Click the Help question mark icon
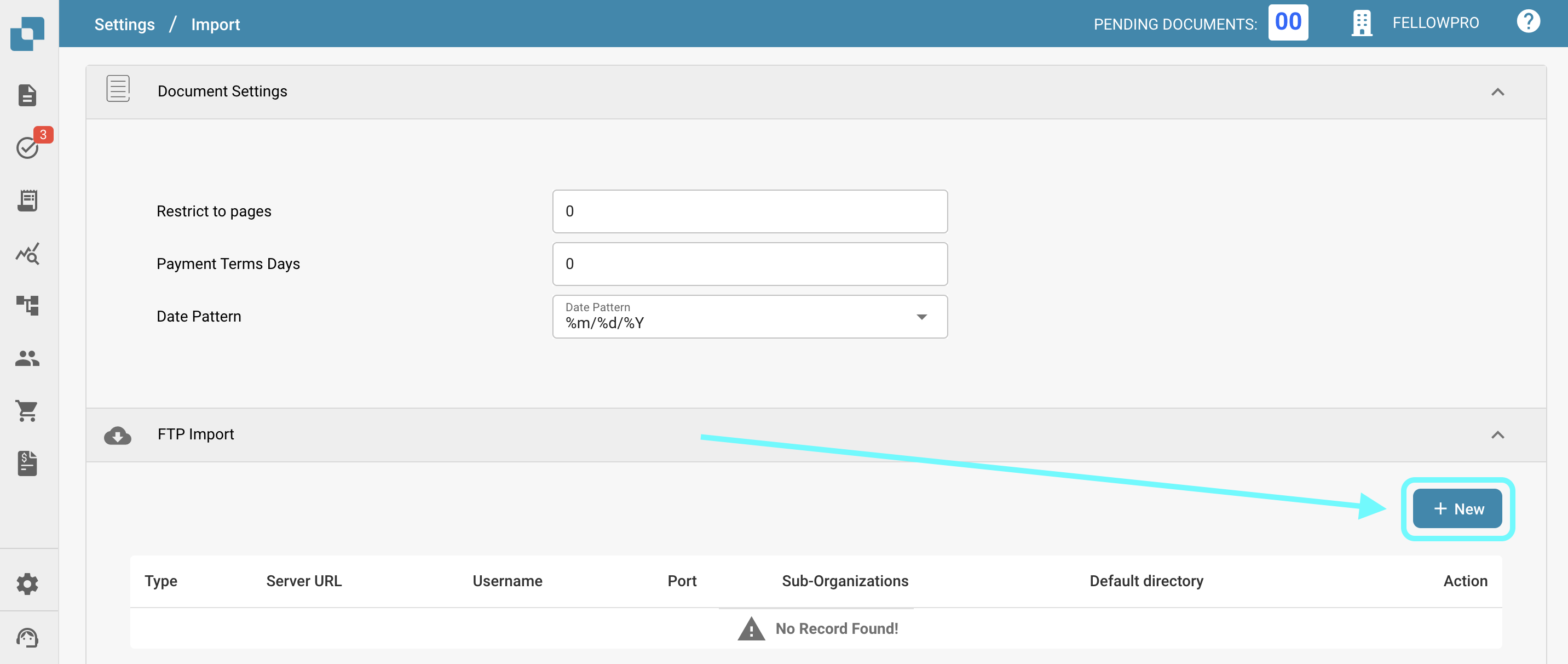The width and height of the screenshot is (1568, 664). click(1529, 21)
